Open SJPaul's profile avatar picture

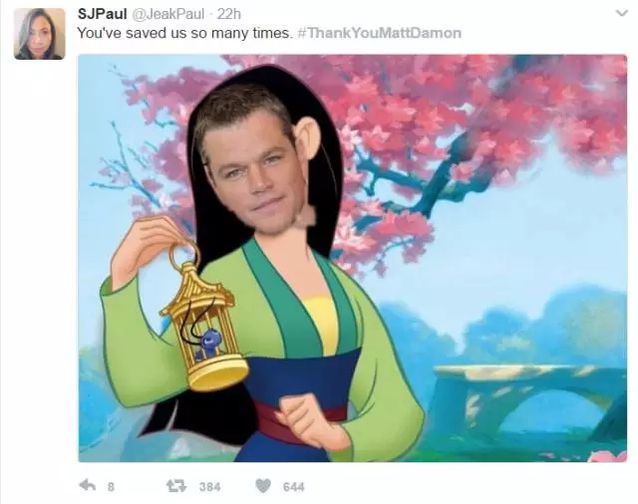tap(39, 34)
